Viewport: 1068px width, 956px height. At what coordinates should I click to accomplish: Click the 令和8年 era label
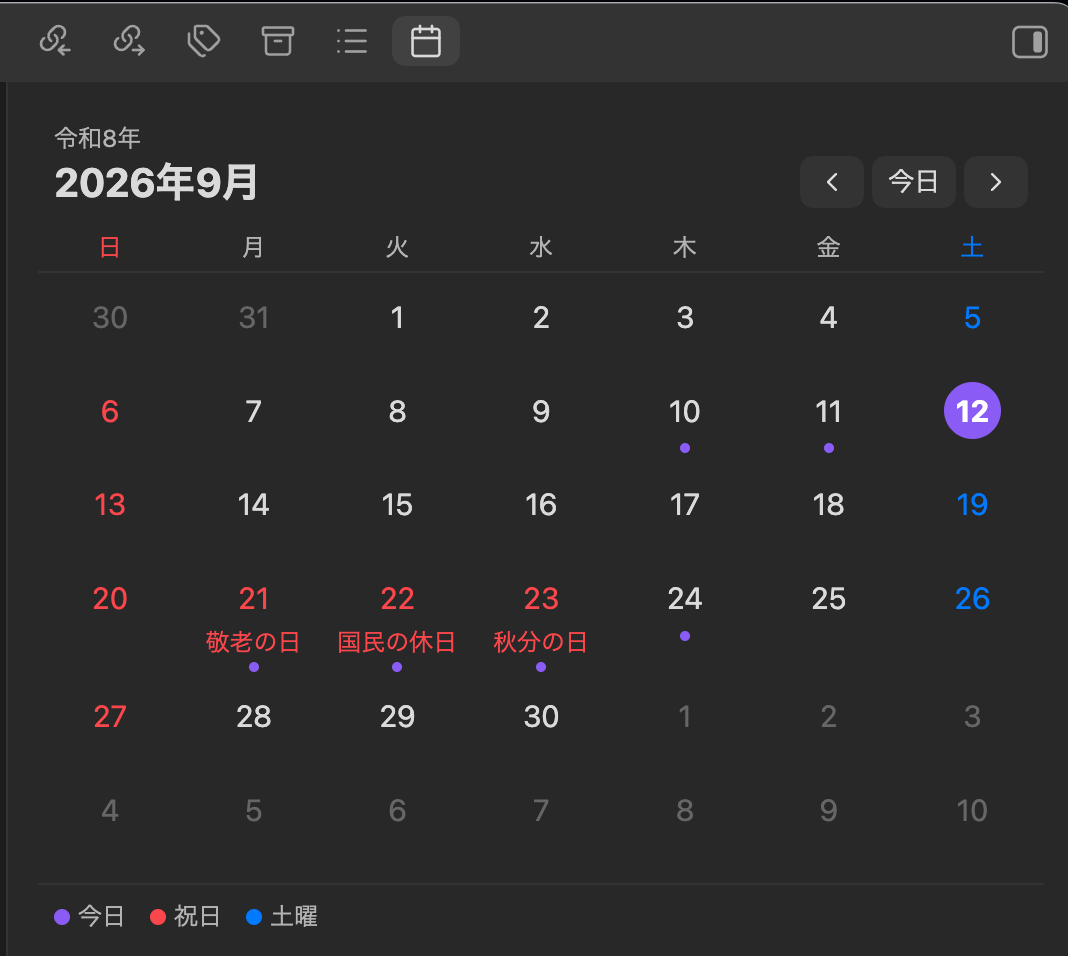click(97, 138)
